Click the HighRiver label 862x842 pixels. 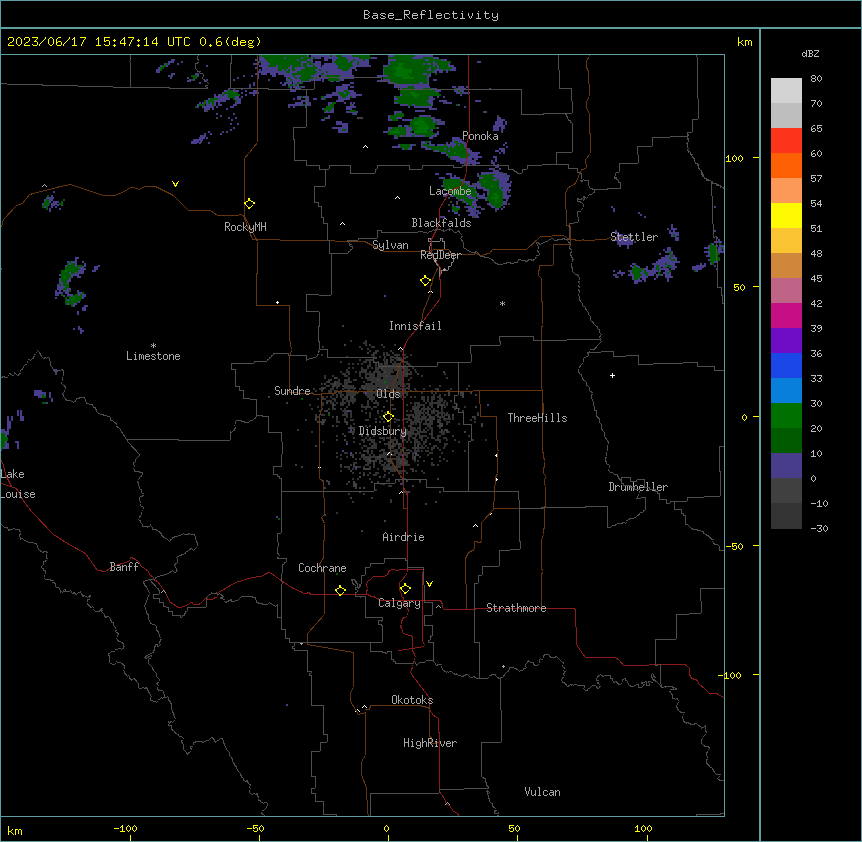430,743
